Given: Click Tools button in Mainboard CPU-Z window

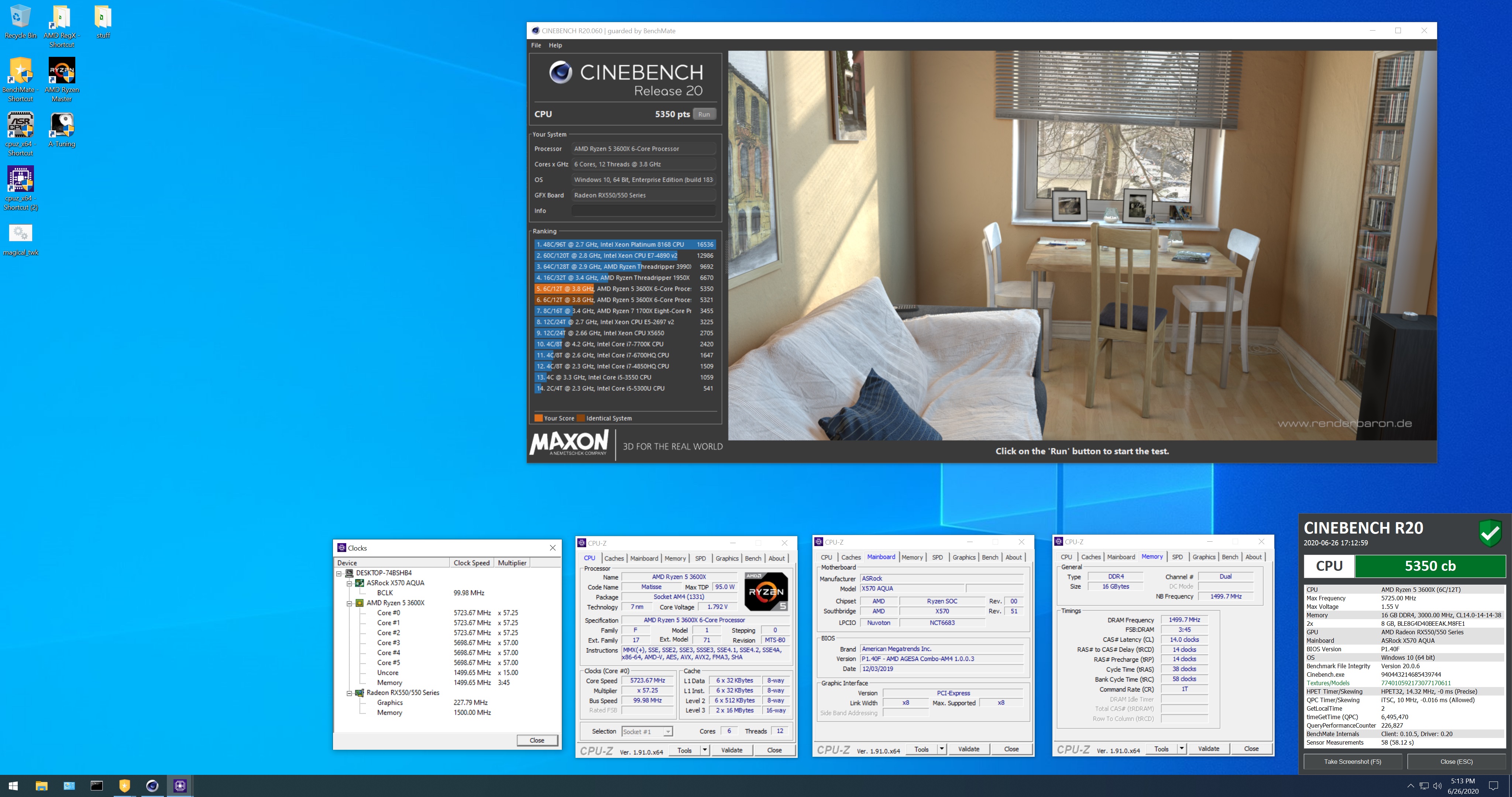Looking at the screenshot, I should [921, 749].
